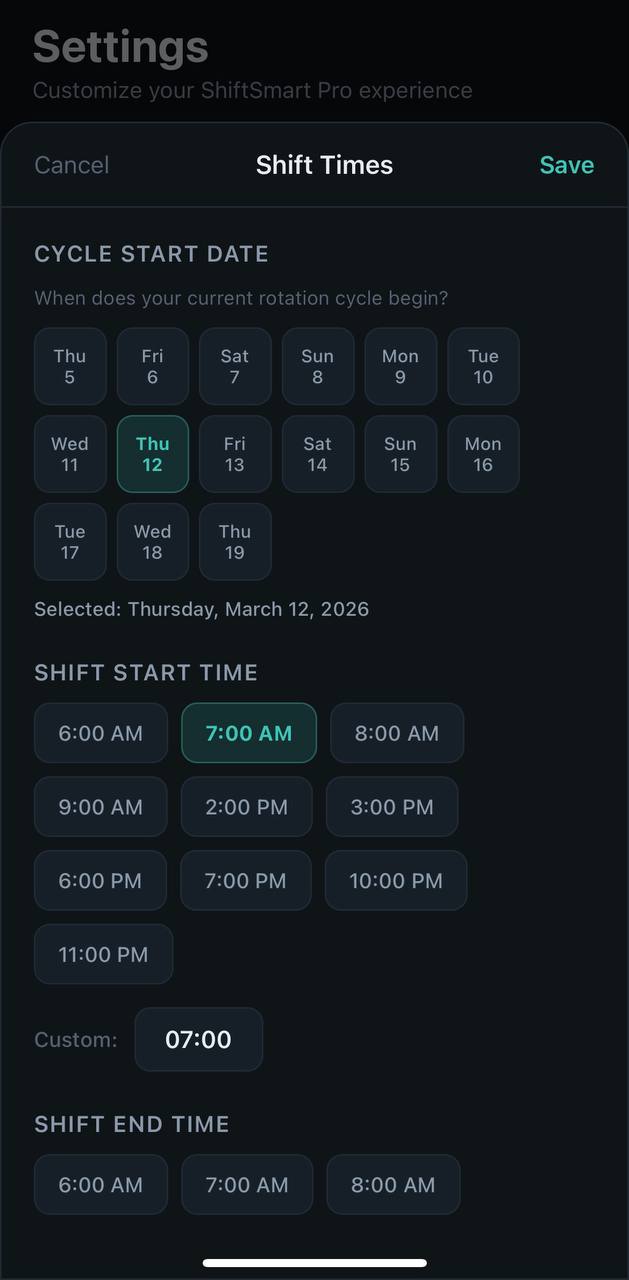The image size is (629, 1280).
Task: Choose Sun 15 as start date
Action: pos(400,454)
